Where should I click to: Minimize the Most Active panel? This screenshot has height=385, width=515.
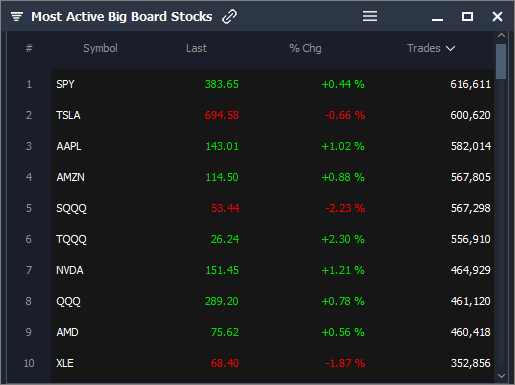437,20
